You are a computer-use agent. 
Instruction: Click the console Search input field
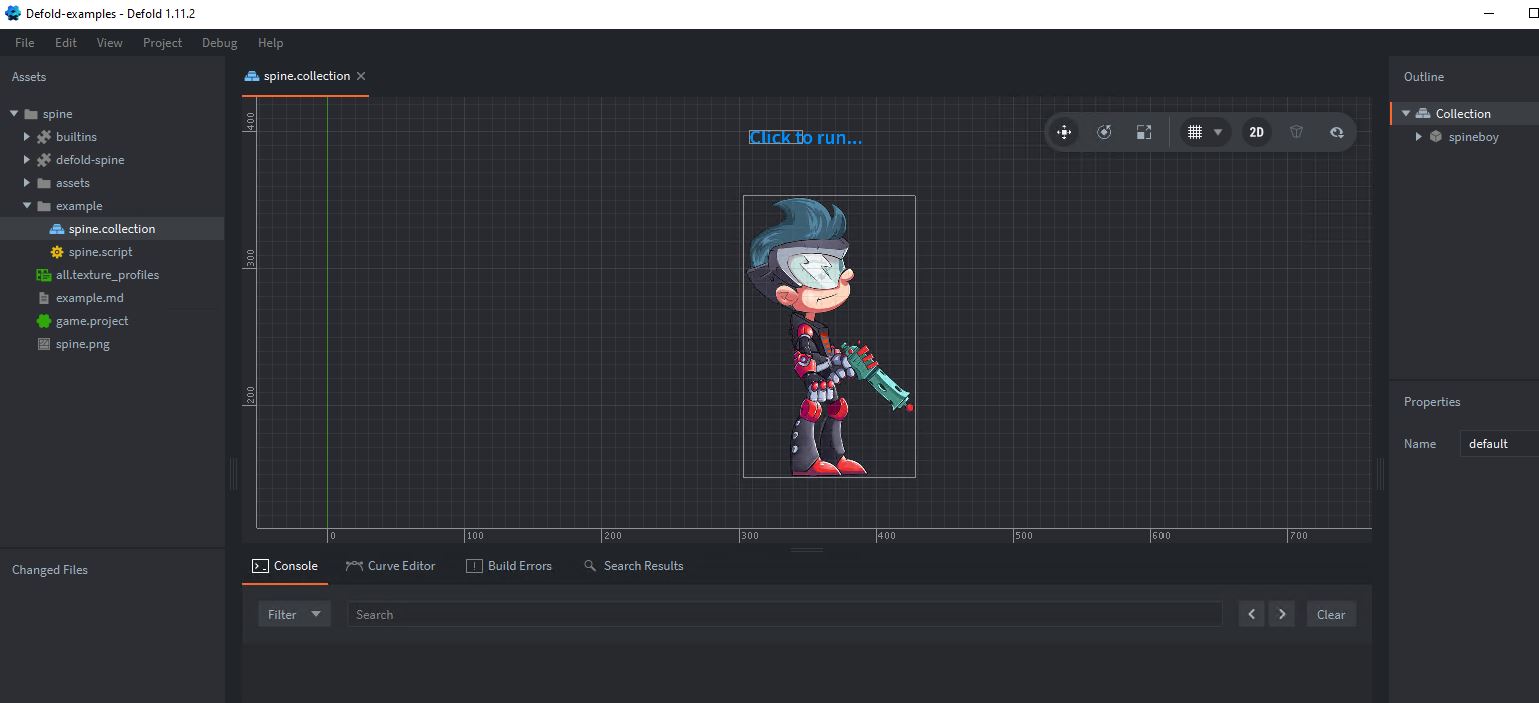tap(784, 614)
